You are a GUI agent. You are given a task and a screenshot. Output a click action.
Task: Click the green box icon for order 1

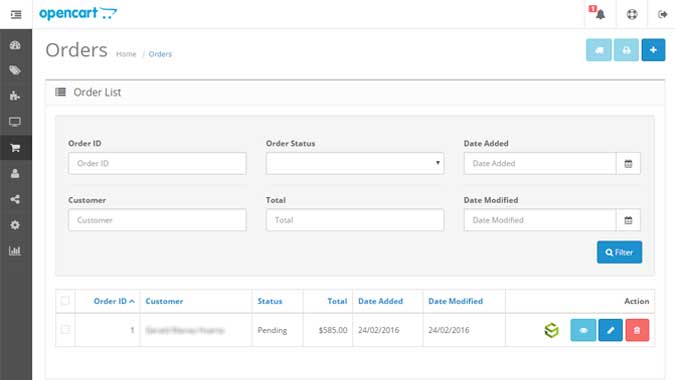point(551,330)
